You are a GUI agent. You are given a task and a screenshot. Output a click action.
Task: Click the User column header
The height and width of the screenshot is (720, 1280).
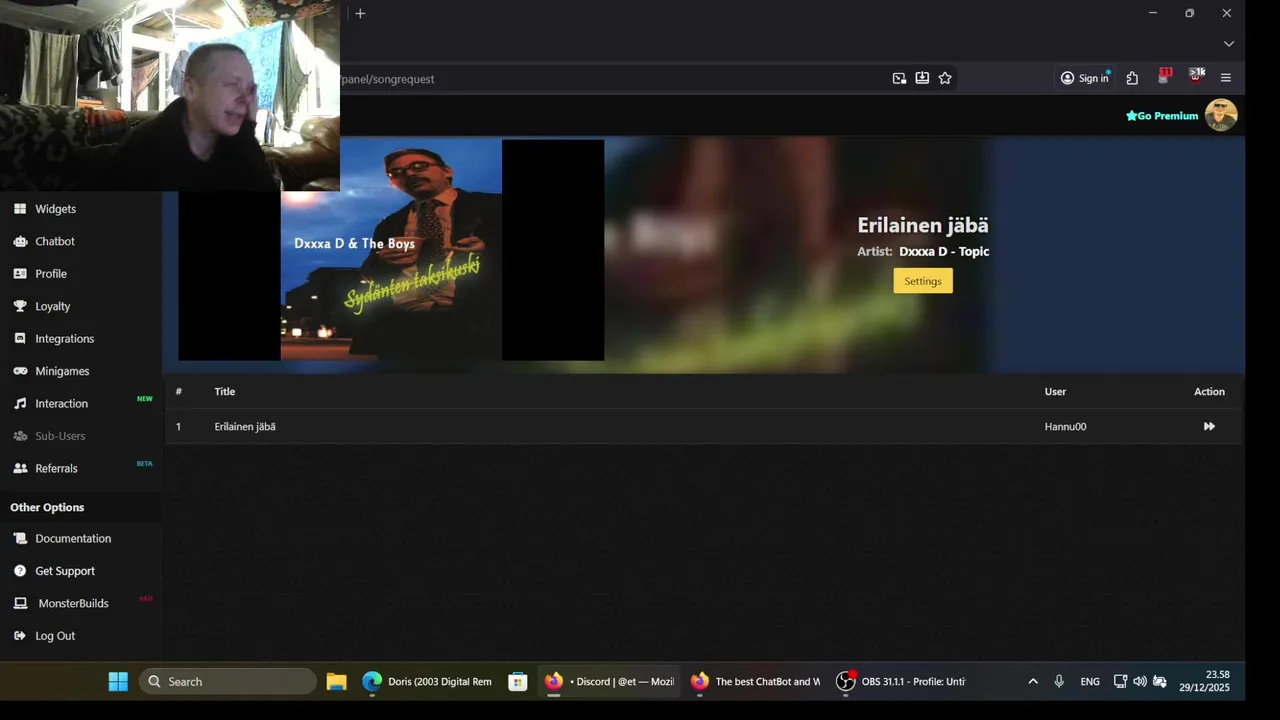(x=1055, y=391)
